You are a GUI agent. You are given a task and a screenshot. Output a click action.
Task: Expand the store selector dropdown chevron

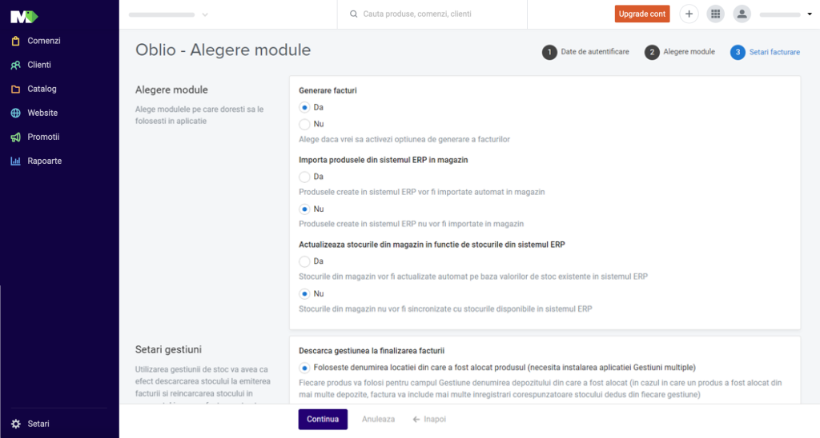(205, 15)
